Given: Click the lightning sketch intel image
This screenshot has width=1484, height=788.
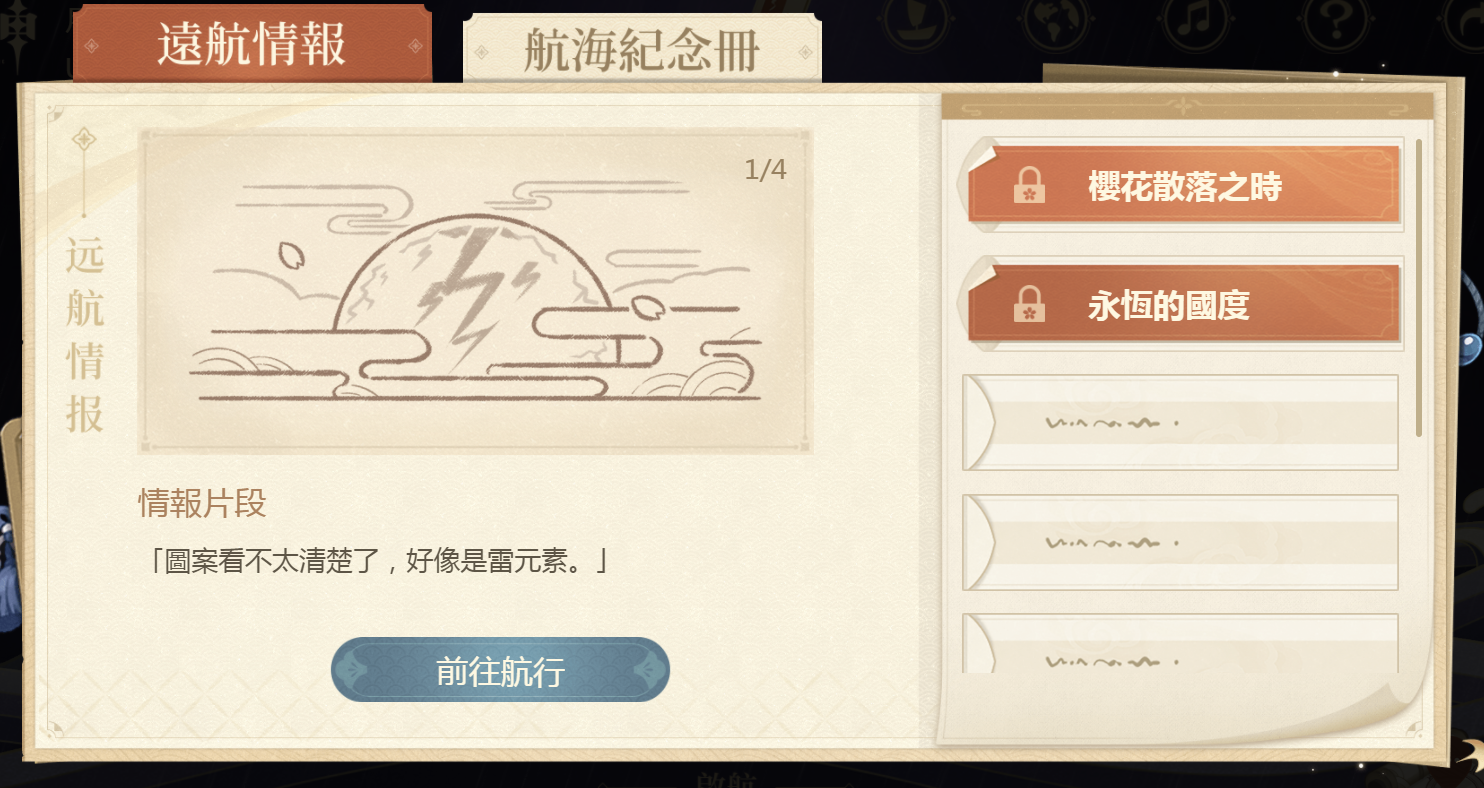Looking at the screenshot, I should coord(475,291).
